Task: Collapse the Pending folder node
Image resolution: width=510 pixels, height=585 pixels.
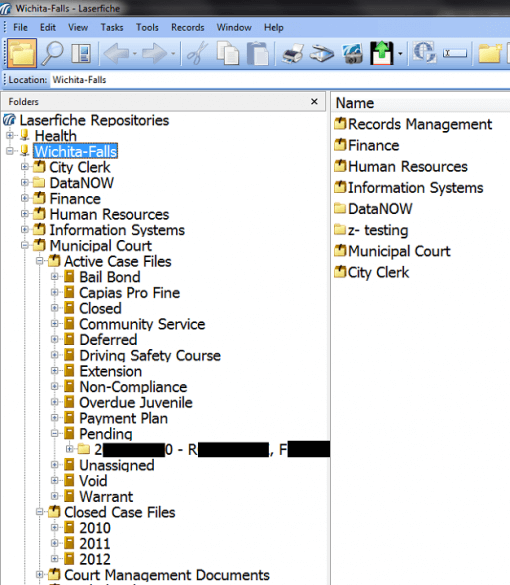Action: tap(54, 434)
